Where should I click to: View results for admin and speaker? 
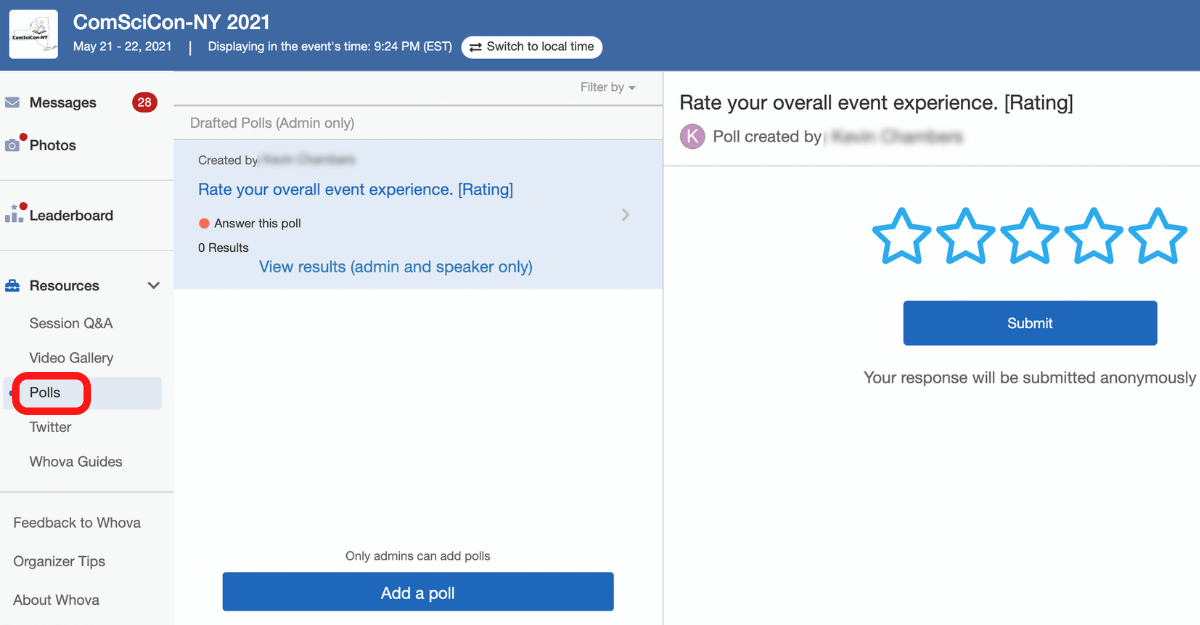[396, 267]
